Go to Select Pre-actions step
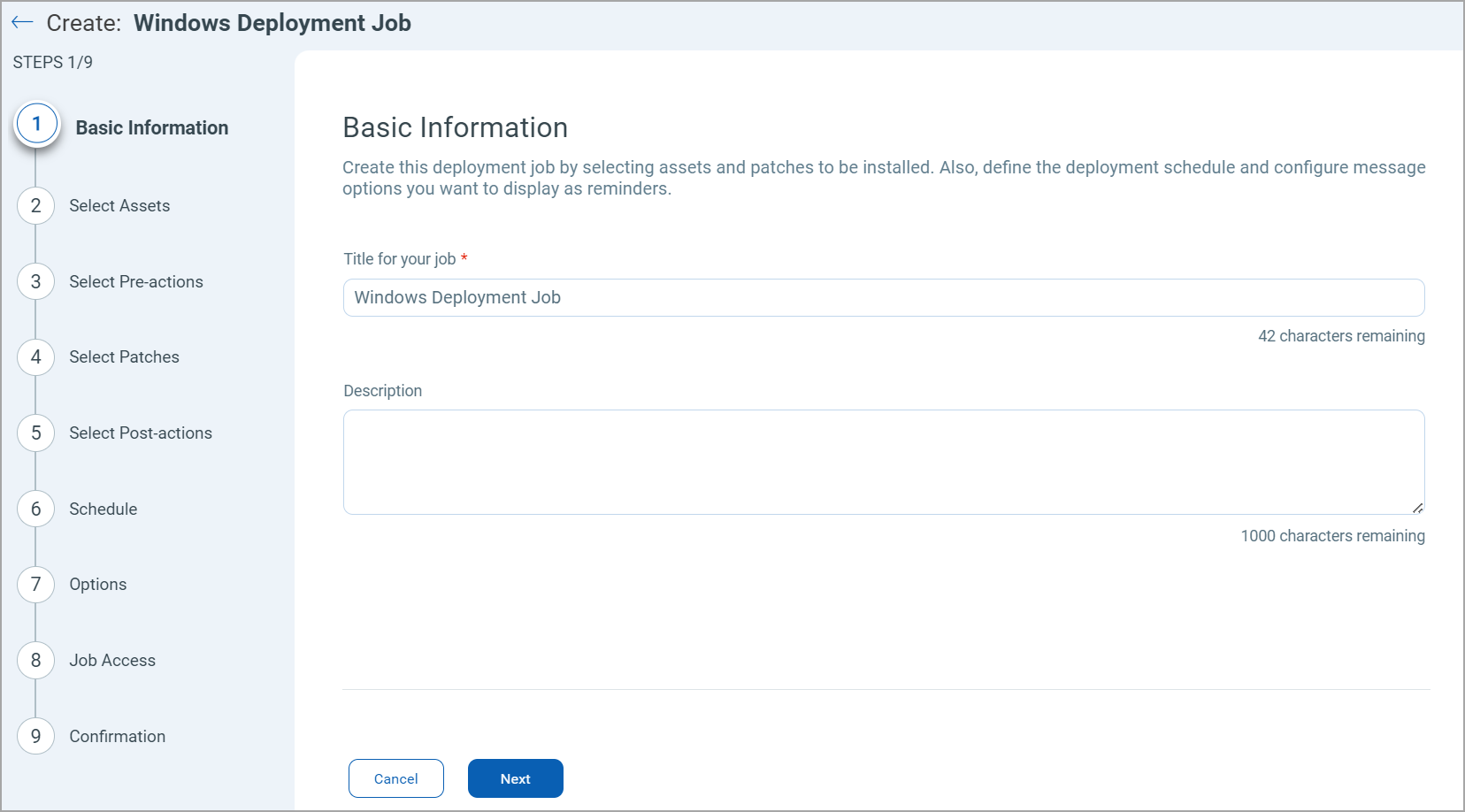This screenshot has height=812, width=1465. coord(136,282)
